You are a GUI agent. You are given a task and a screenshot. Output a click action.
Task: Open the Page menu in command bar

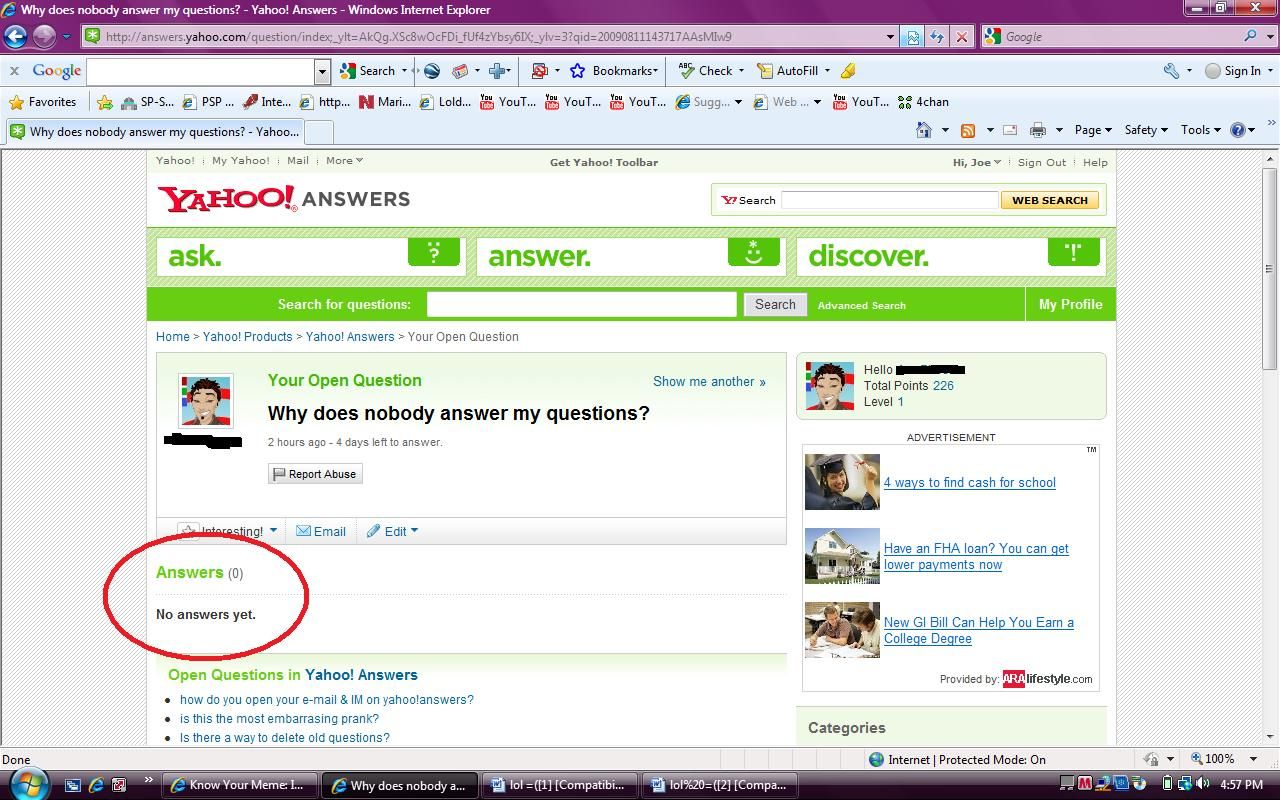tap(1093, 130)
